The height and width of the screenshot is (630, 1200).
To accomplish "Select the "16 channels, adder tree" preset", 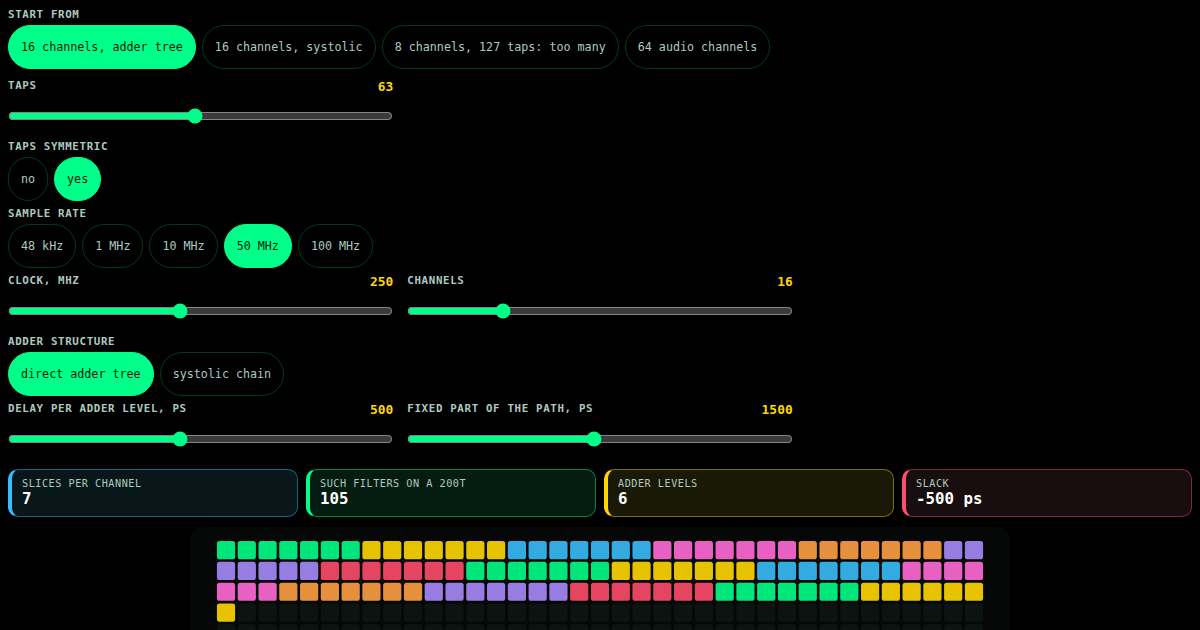I will (102, 47).
